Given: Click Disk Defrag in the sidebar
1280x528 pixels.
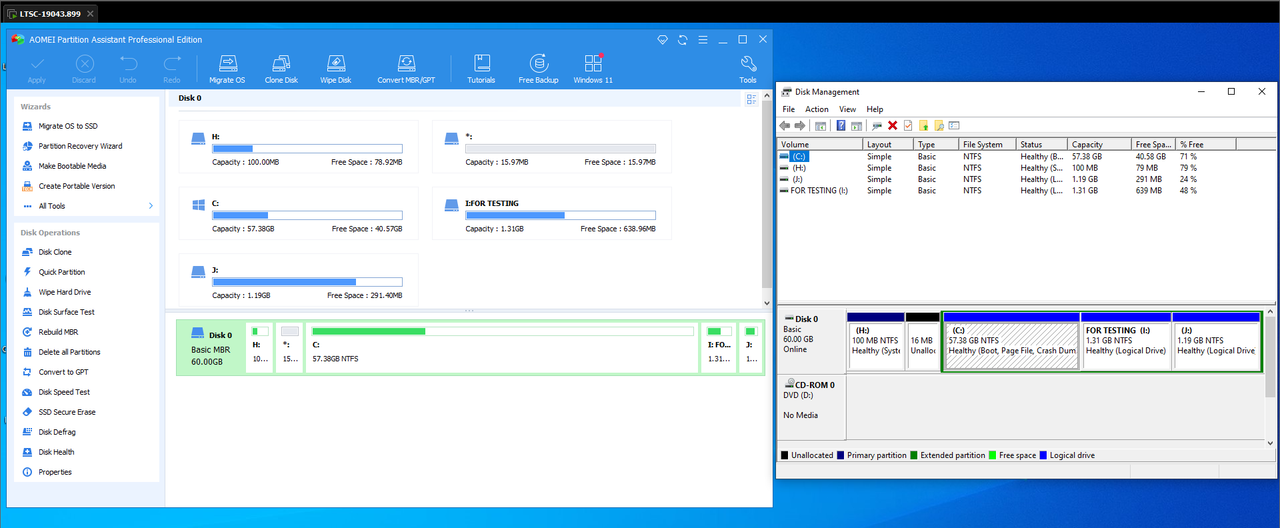Looking at the screenshot, I should tap(57, 432).
